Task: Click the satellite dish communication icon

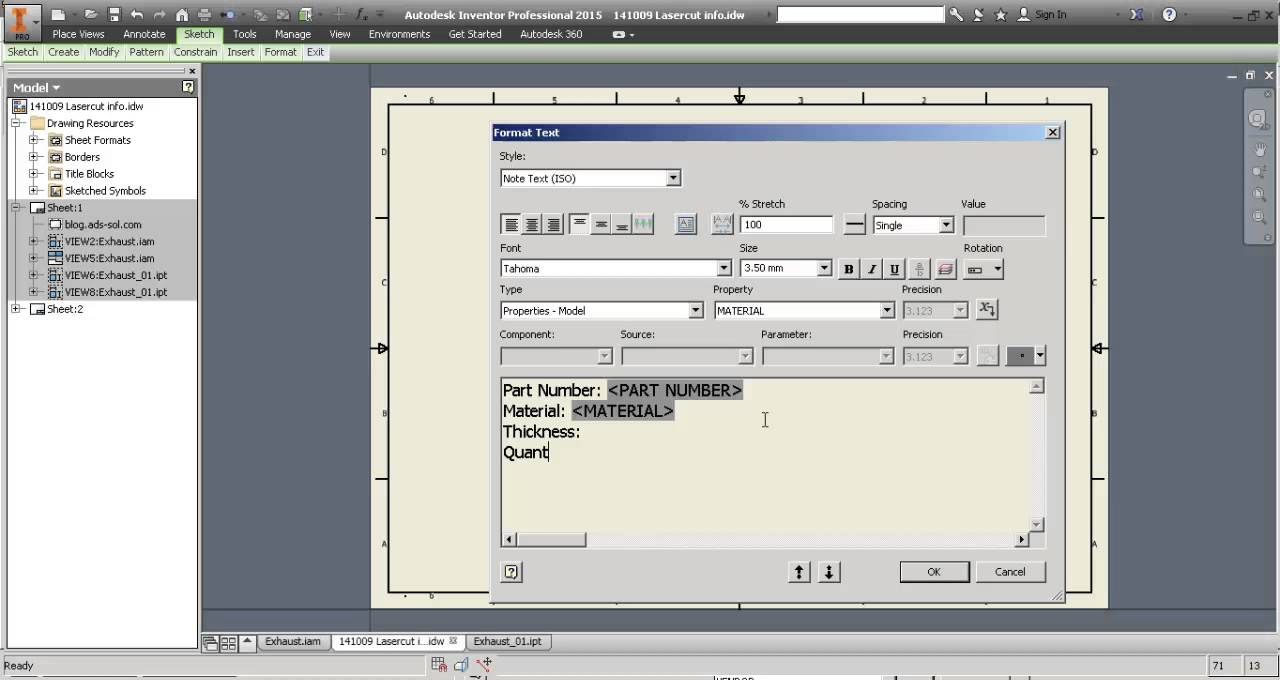Action: point(978,15)
